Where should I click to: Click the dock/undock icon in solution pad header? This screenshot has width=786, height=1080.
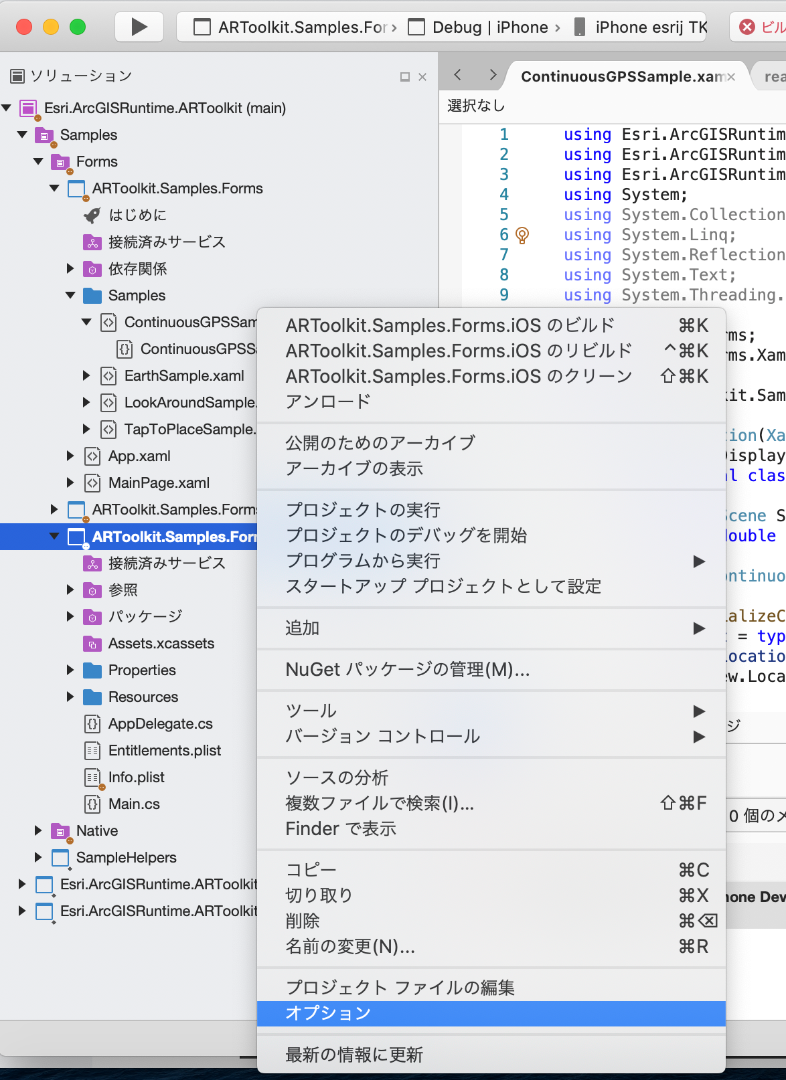(x=405, y=77)
